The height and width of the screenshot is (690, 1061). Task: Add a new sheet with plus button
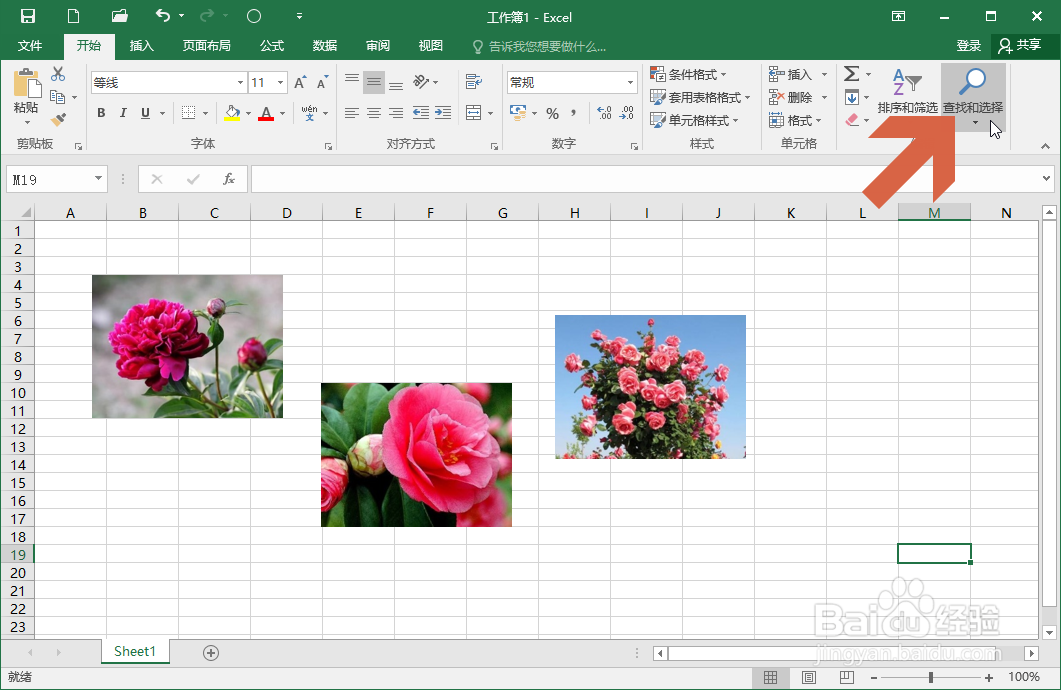pyautogui.click(x=211, y=653)
